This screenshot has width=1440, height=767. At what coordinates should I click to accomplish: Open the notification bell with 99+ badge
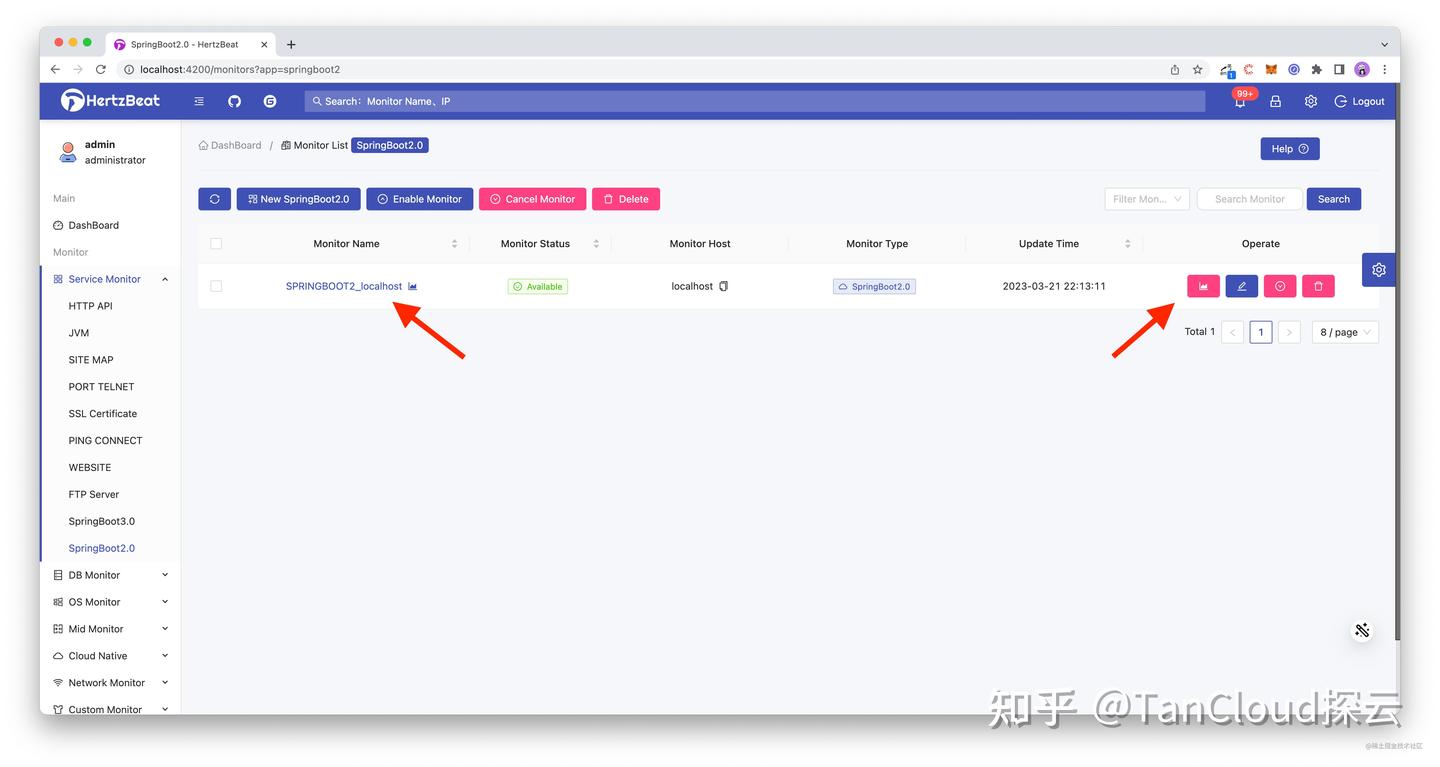(x=1240, y=101)
